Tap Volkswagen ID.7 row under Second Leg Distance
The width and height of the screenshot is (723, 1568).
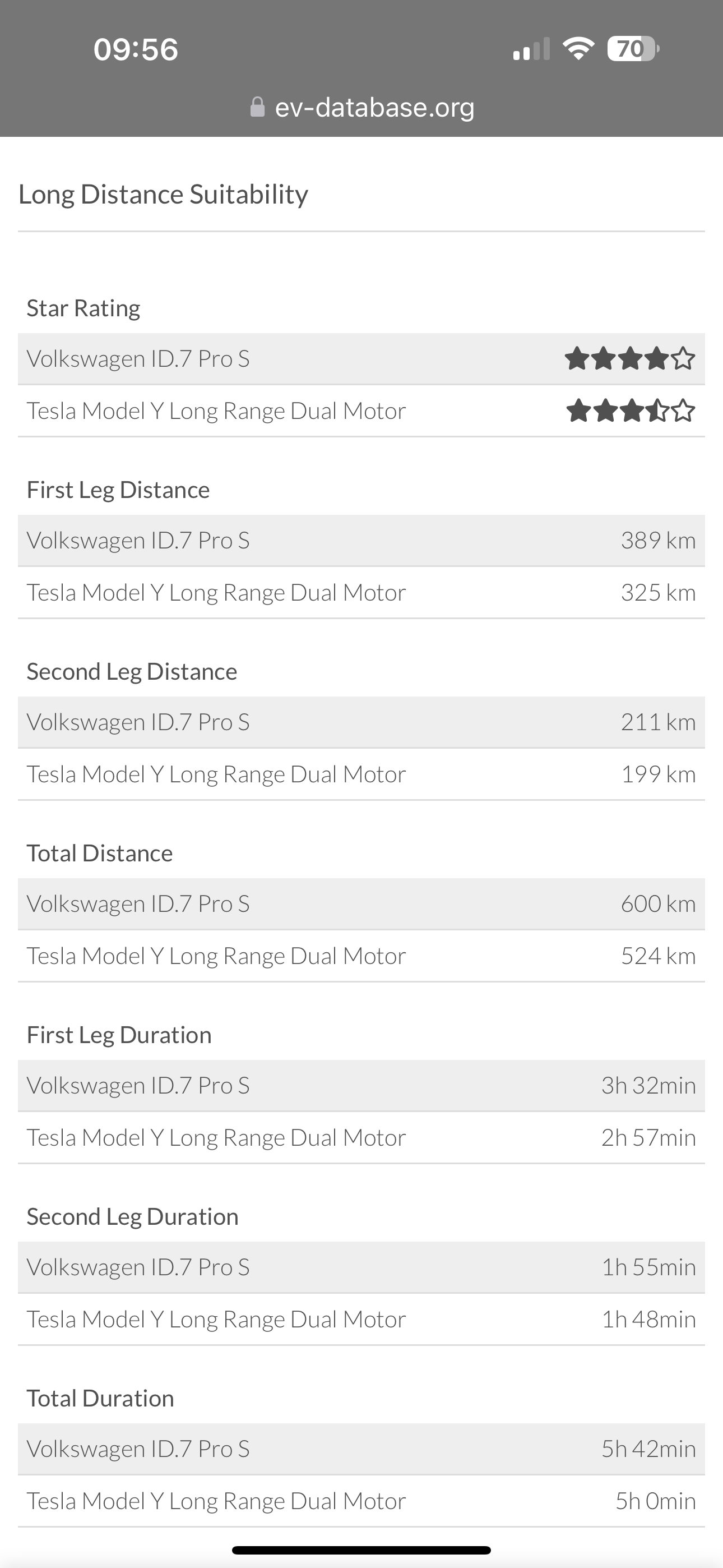138,722
